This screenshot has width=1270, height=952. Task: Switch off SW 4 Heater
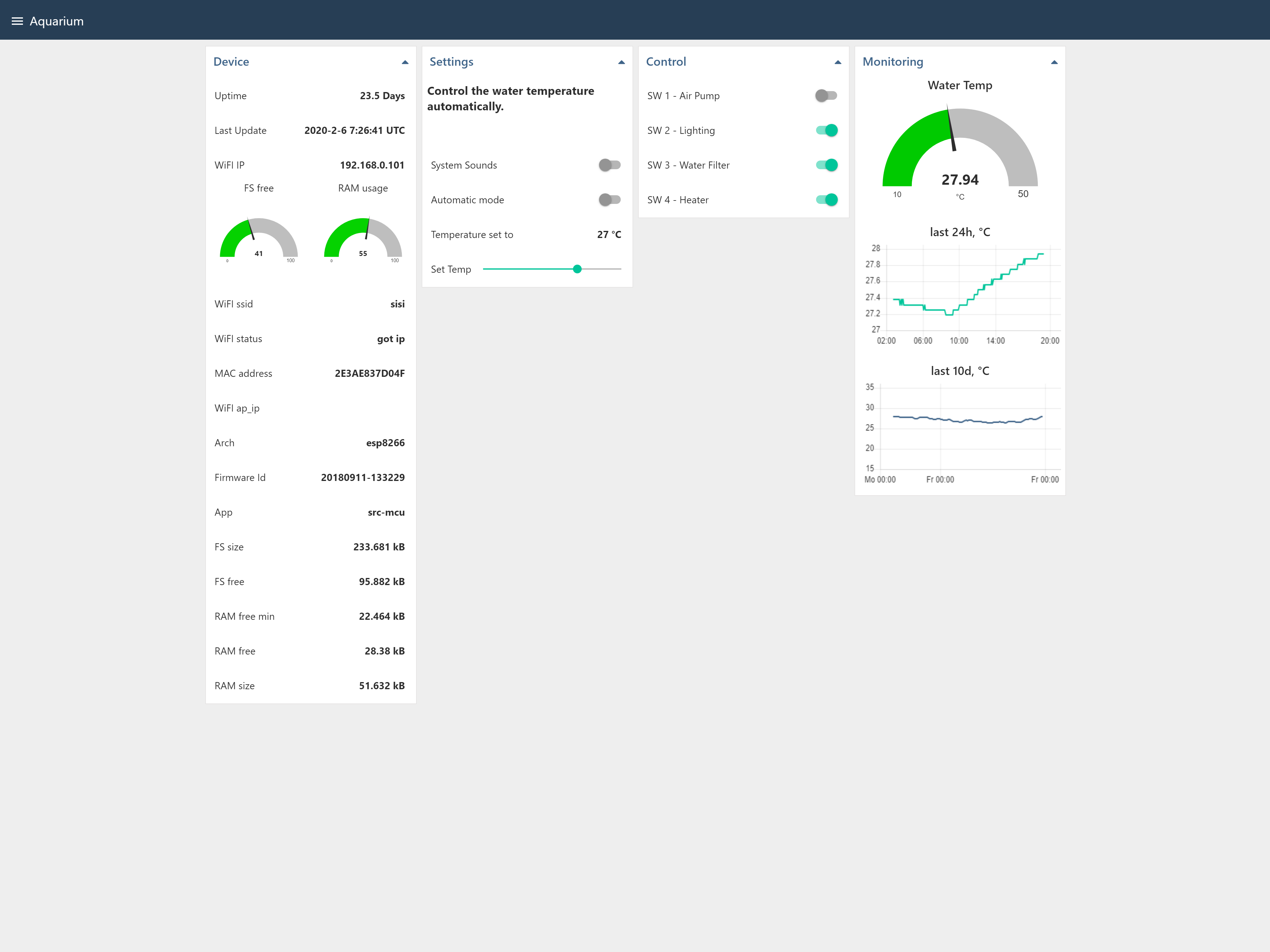pos(826,200)
